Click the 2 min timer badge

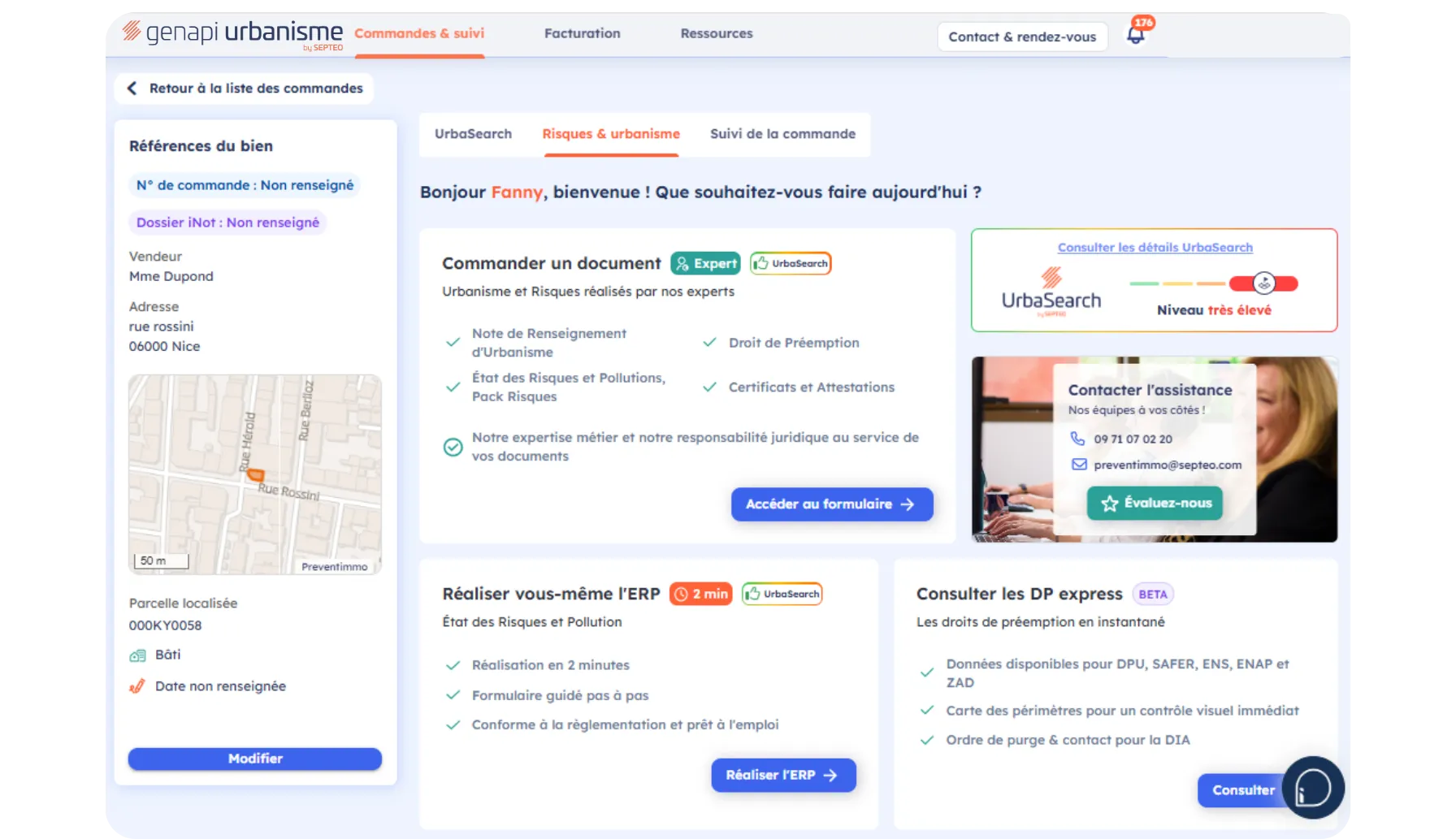700,594
